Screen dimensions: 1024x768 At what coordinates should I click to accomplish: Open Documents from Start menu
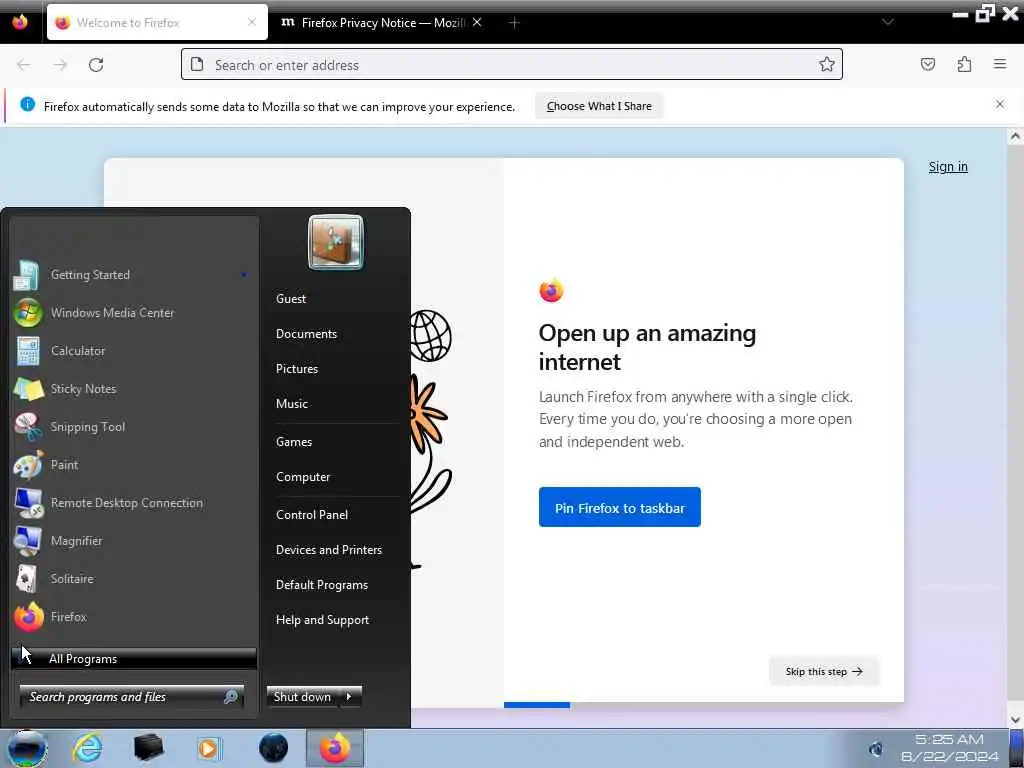306,334
